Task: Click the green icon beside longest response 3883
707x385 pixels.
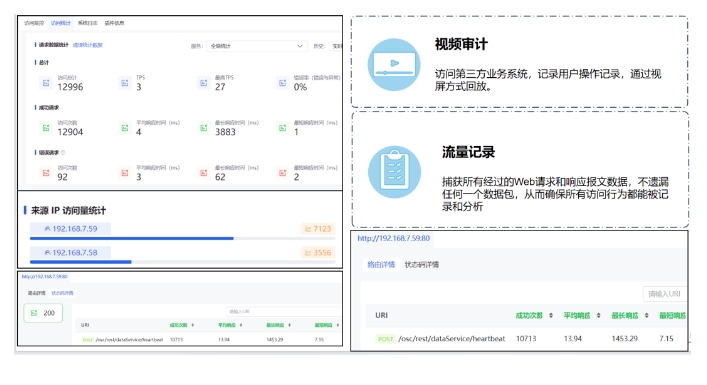Action: (x=204, y=128)
